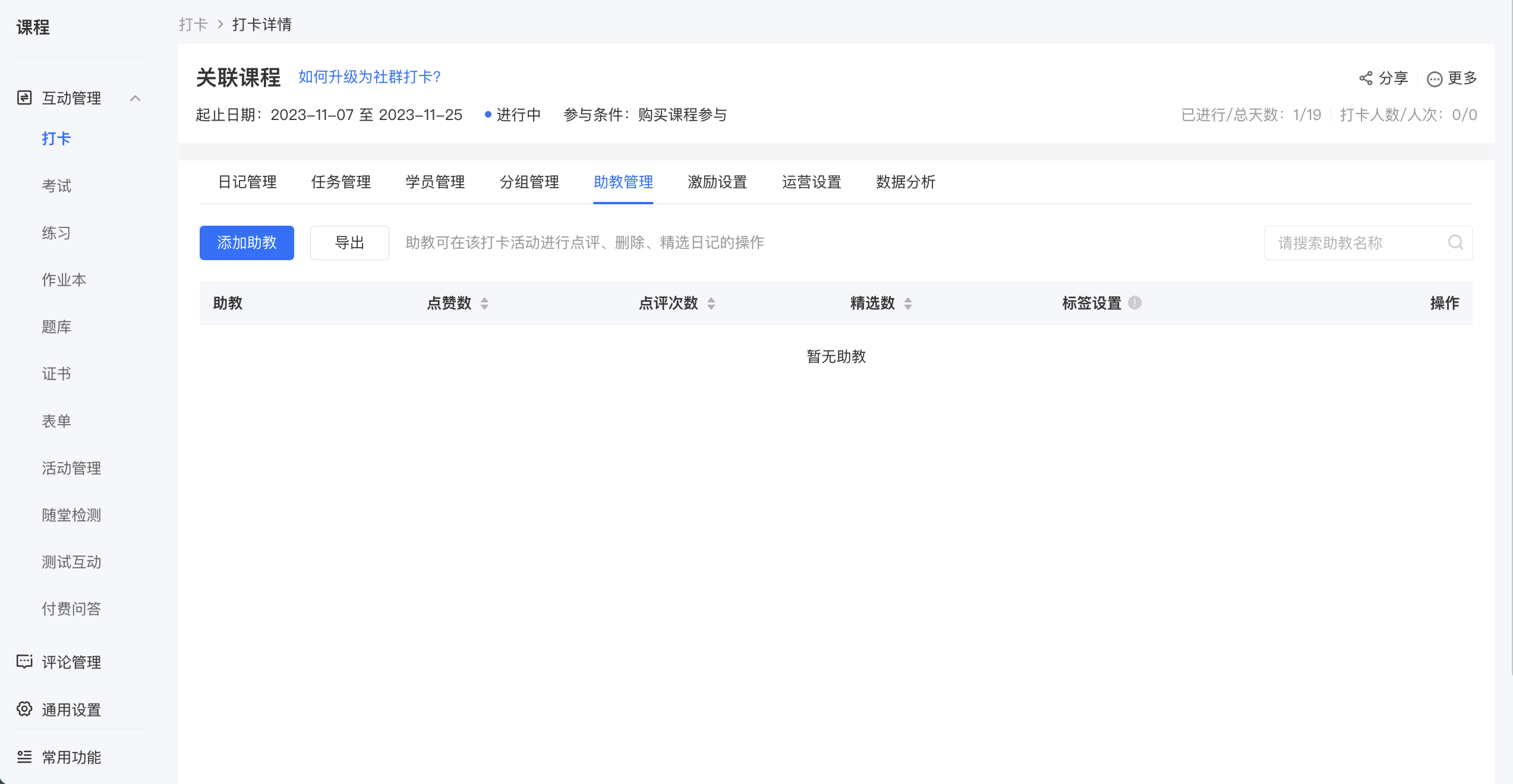Collapse the 互动管理 menu chevron
1513x784 pixels.
point(135,99)
